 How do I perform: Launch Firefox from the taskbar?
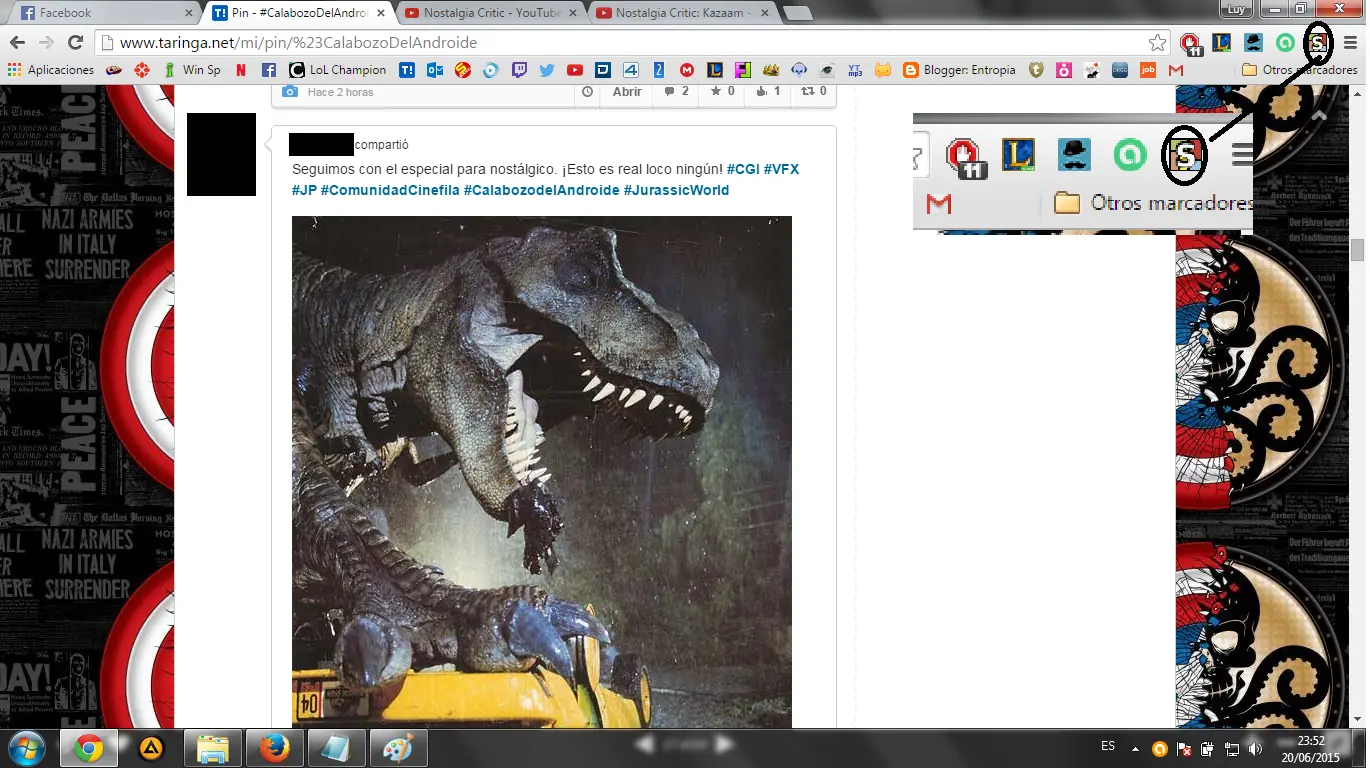tap(274, 748)
